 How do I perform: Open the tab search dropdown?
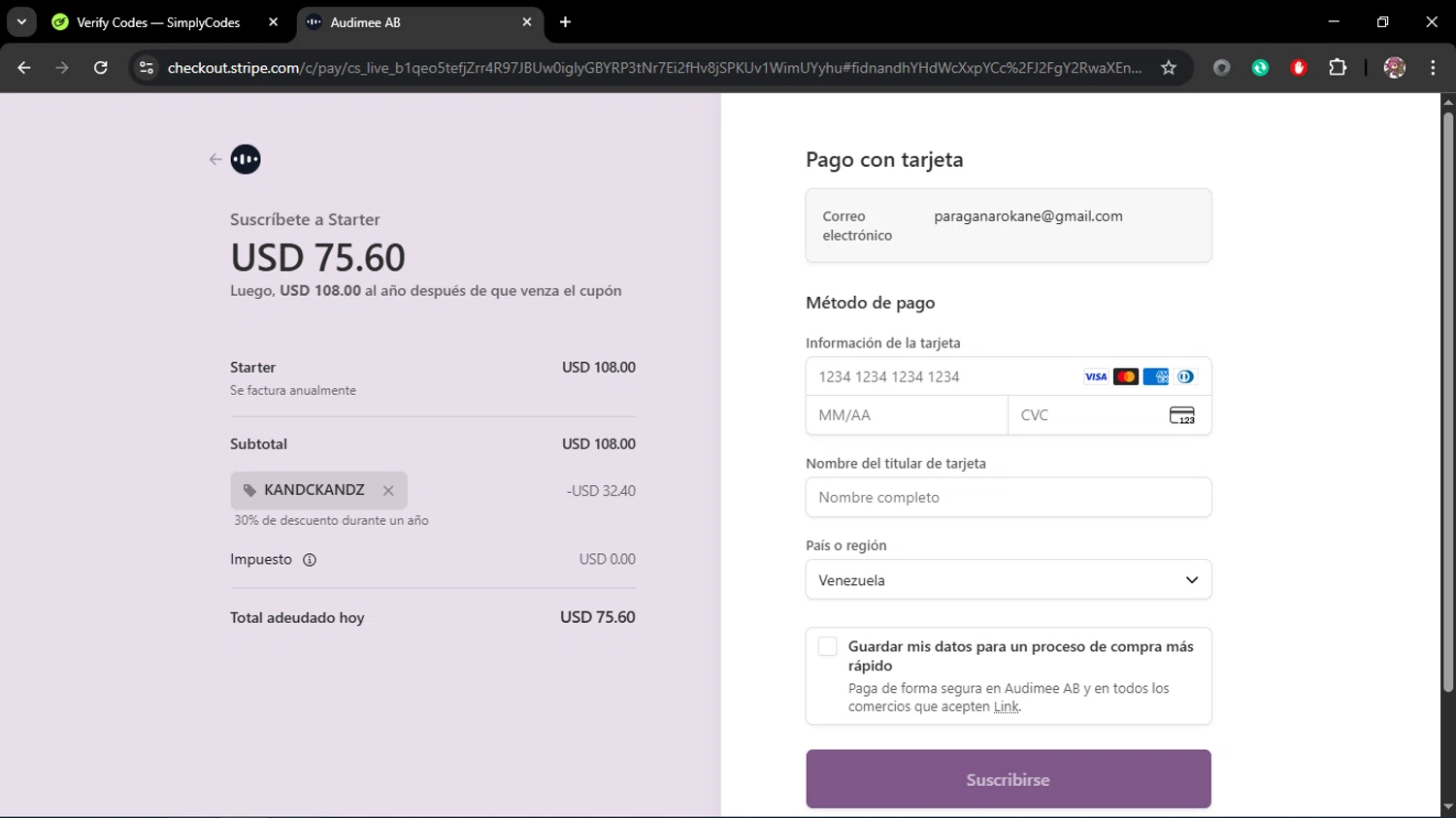[21, 21]
